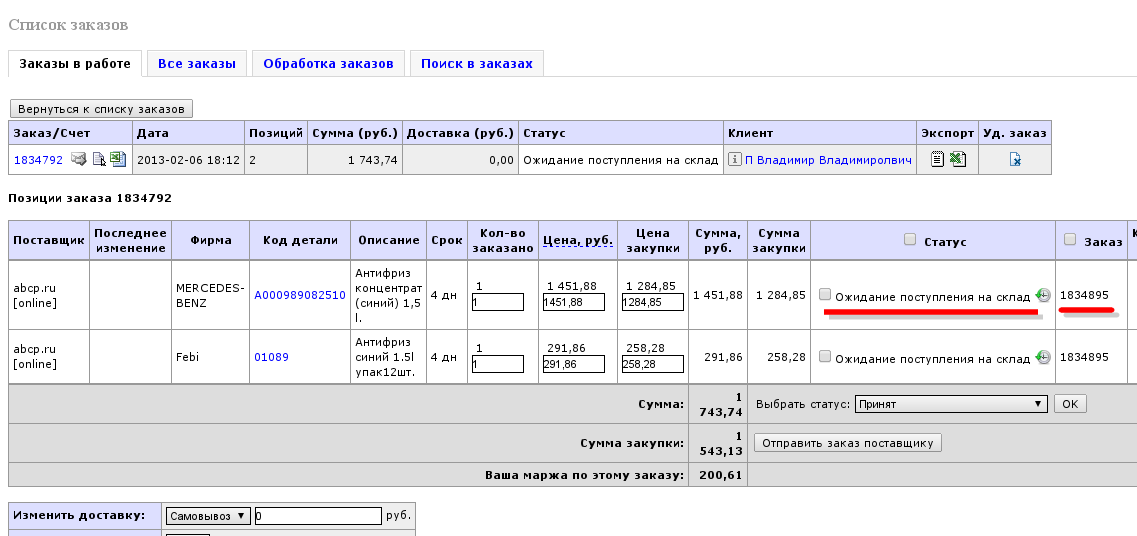1137x536 pixels.
Task: Open the Поиск в заказах tab
Action: coord(477,64)
